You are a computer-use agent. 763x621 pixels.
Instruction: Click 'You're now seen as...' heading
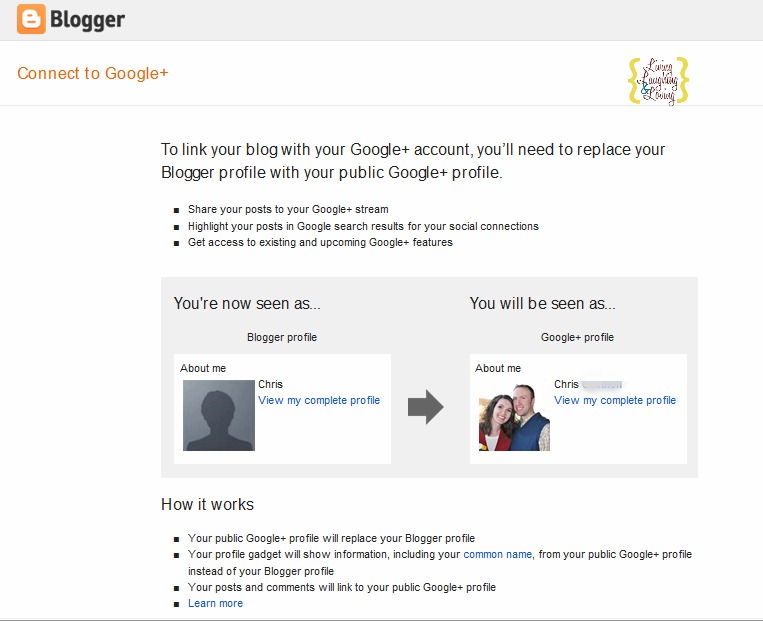(247, 303)
